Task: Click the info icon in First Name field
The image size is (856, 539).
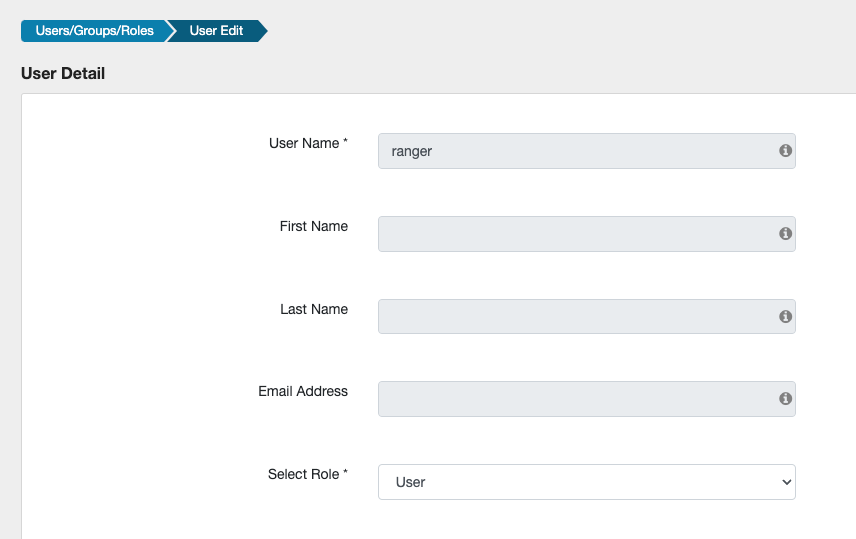Action: coord(785,234)
